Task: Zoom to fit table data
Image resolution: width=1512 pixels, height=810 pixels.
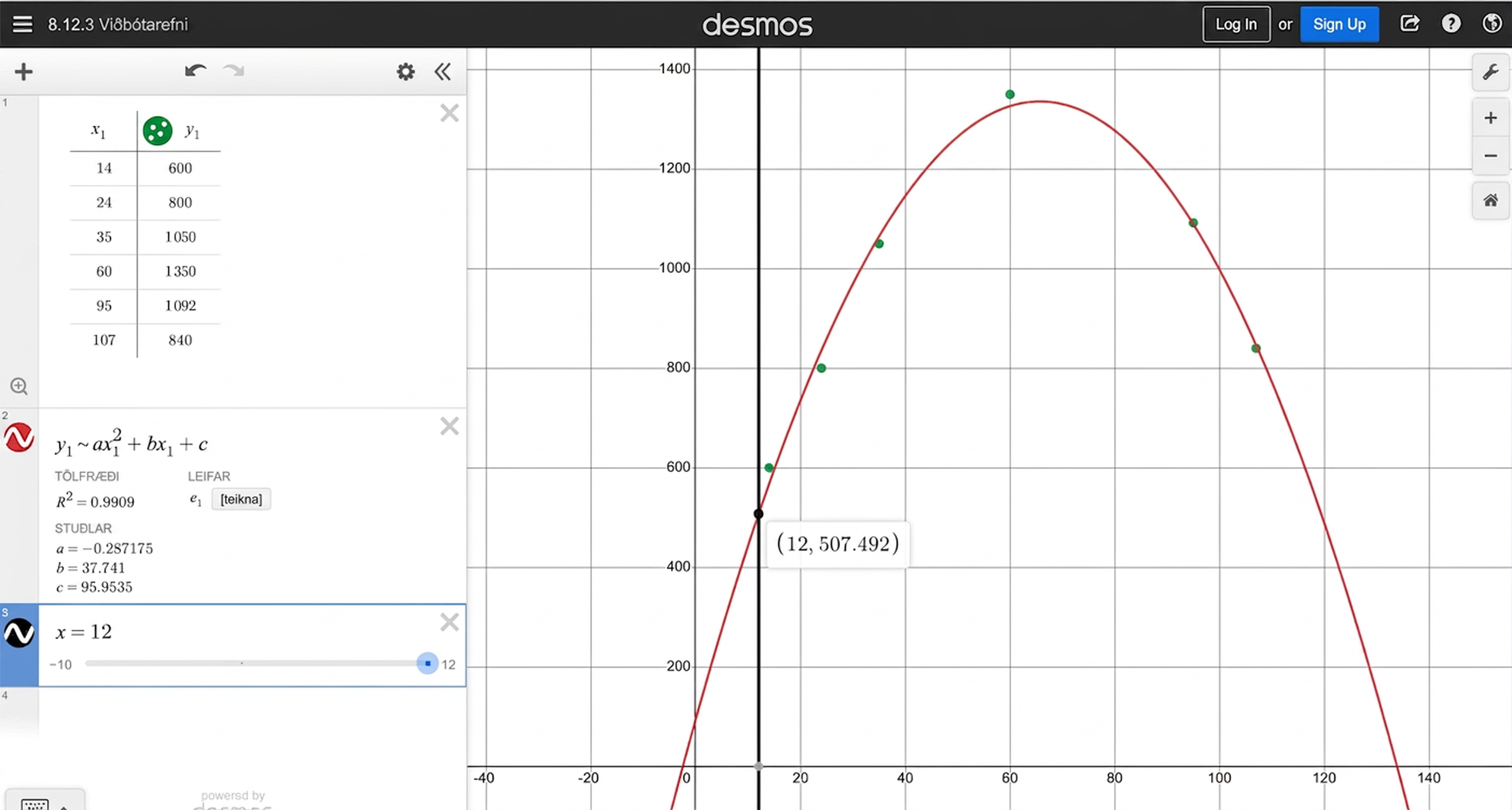Action: point(19,386)
